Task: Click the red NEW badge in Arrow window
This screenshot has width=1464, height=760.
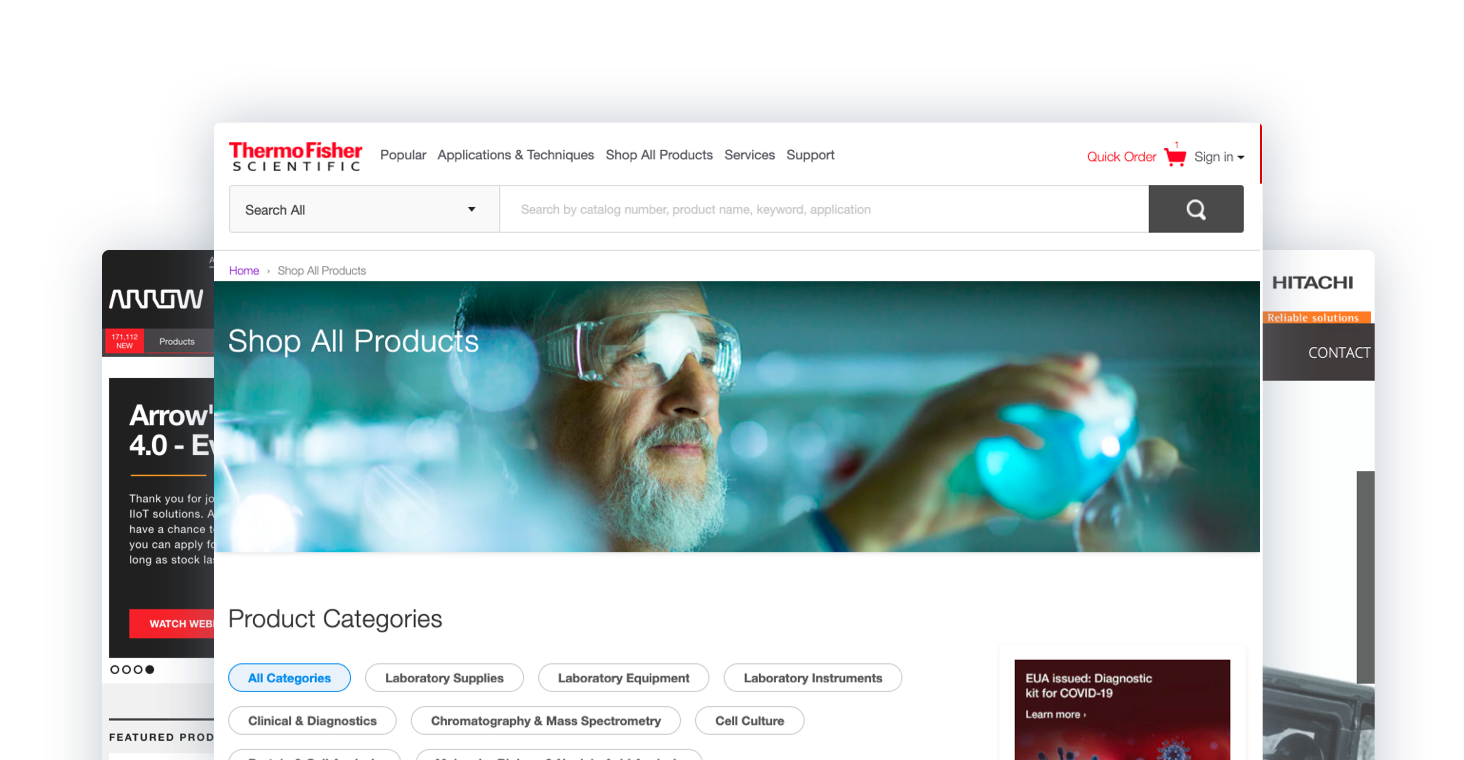Action: coord(124,342)
